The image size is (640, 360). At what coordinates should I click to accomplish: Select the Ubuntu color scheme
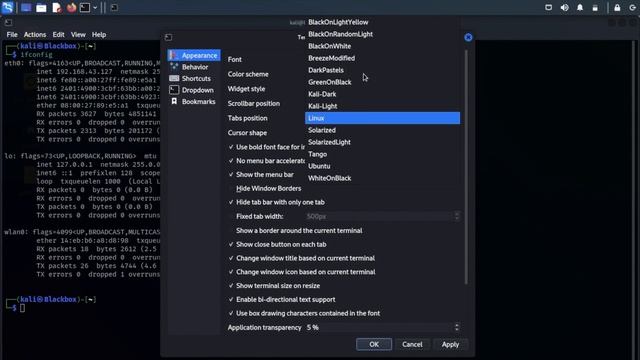382,166
